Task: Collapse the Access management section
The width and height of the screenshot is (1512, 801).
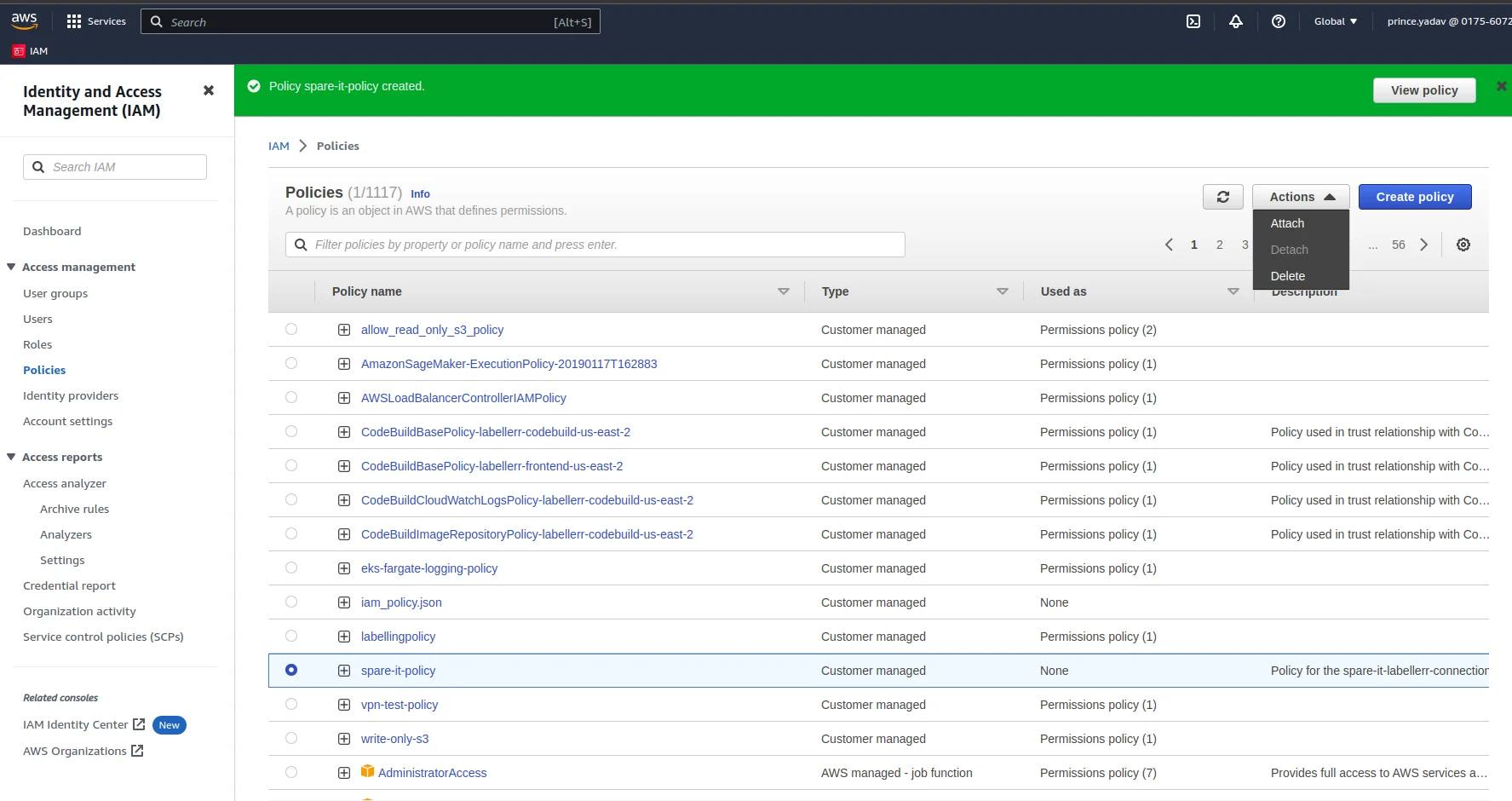Action: 11,267
